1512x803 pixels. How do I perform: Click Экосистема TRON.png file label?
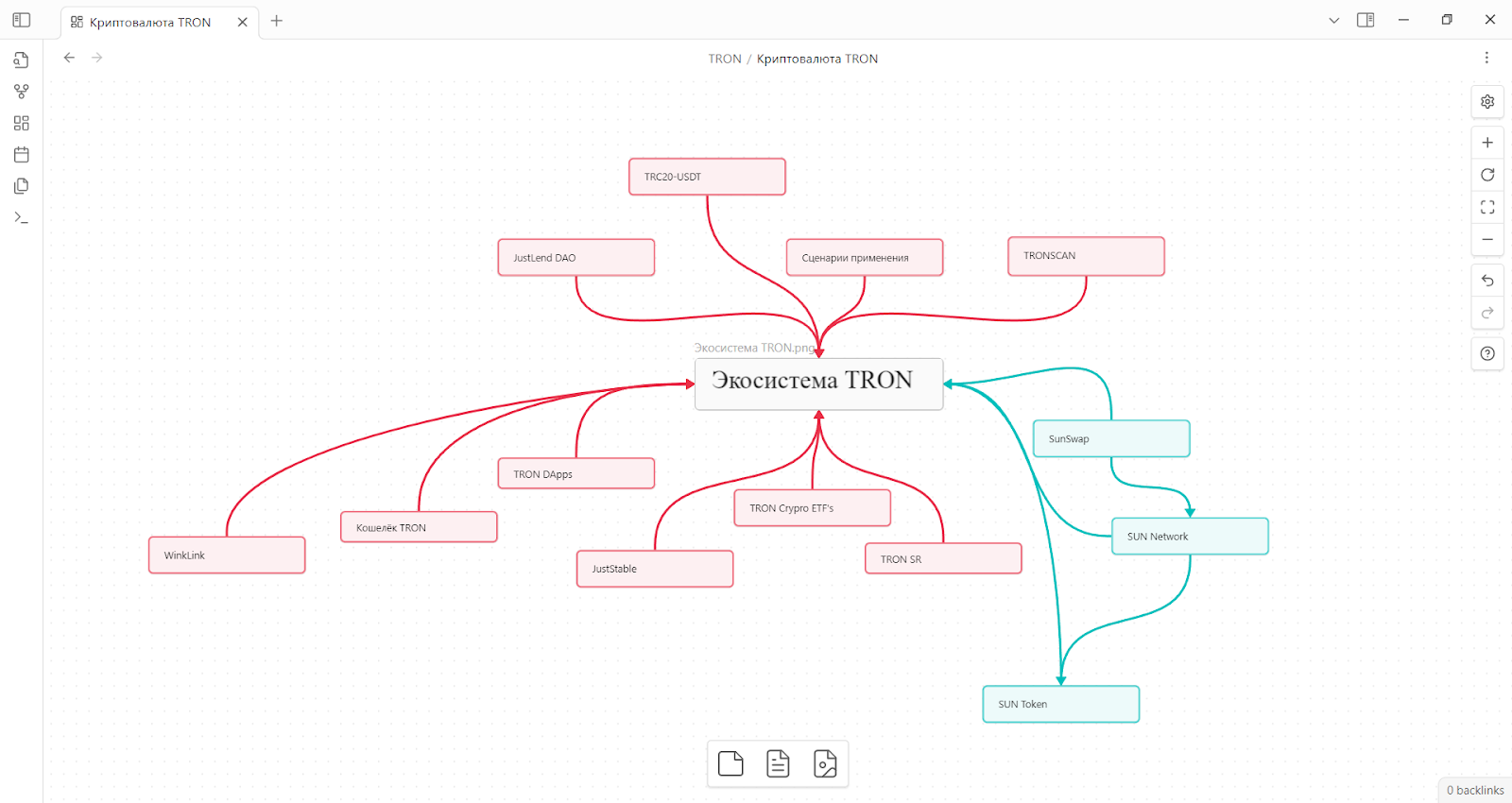(754, 348)
